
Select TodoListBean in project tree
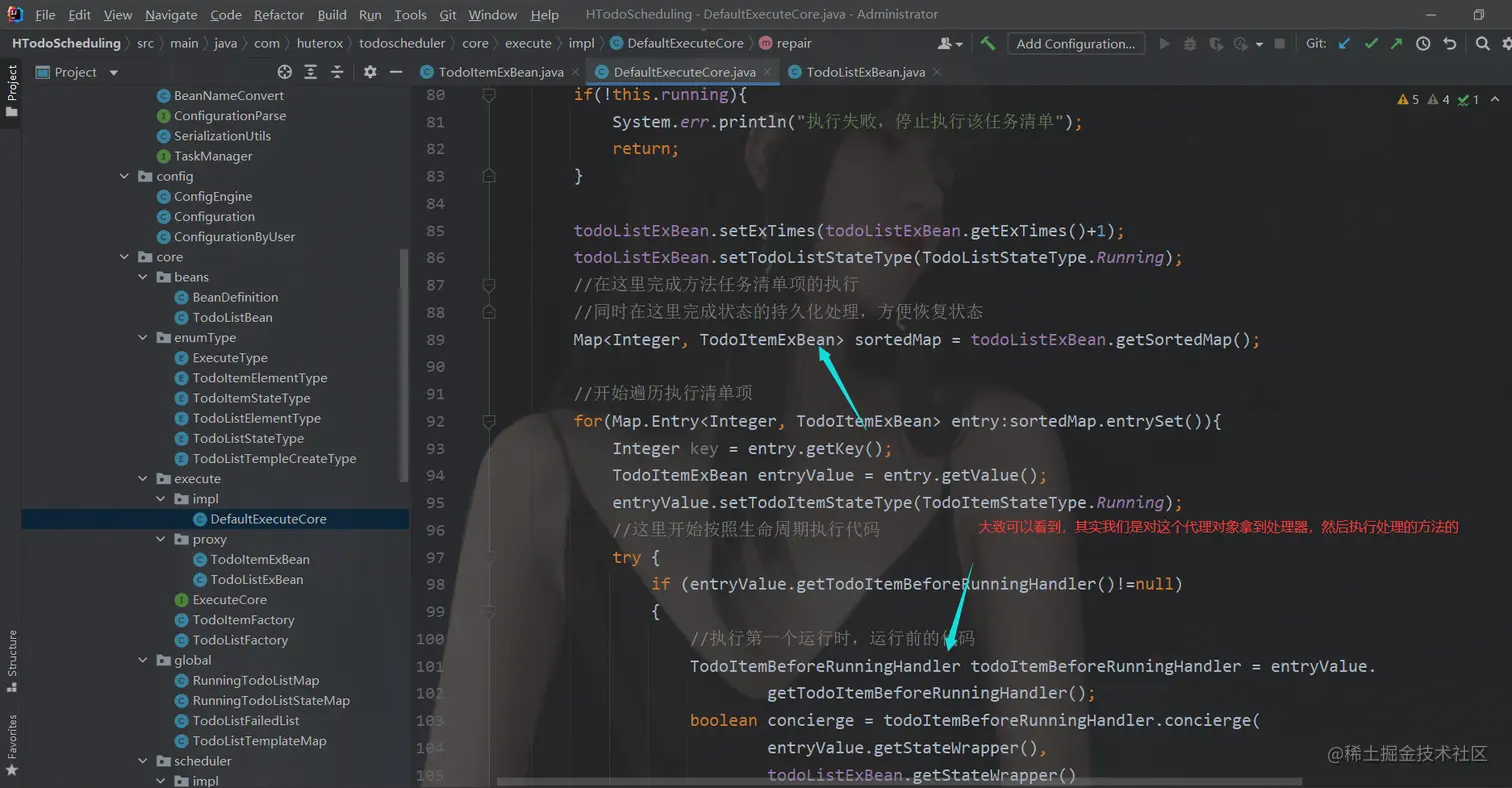(224, 317)
